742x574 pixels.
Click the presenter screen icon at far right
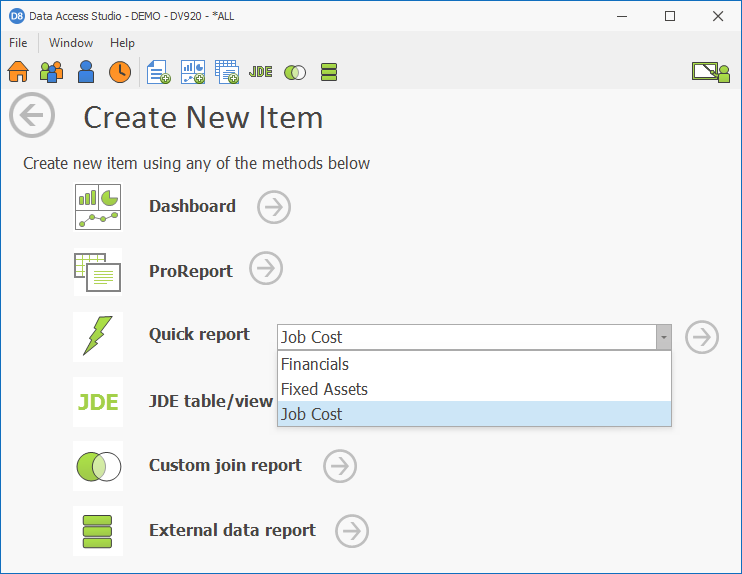[x=711, y=72]
